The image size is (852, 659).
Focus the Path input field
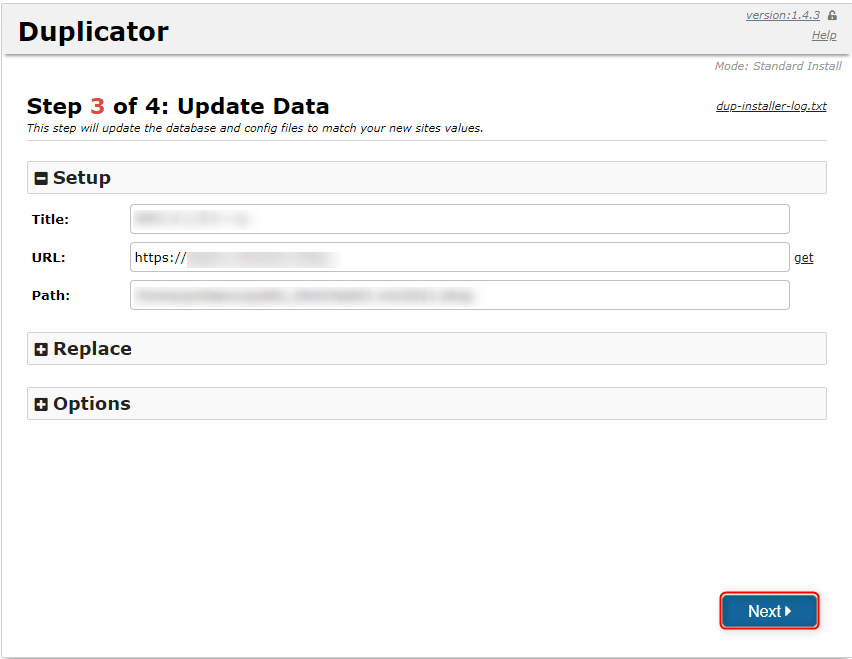[x=460, y=295]
